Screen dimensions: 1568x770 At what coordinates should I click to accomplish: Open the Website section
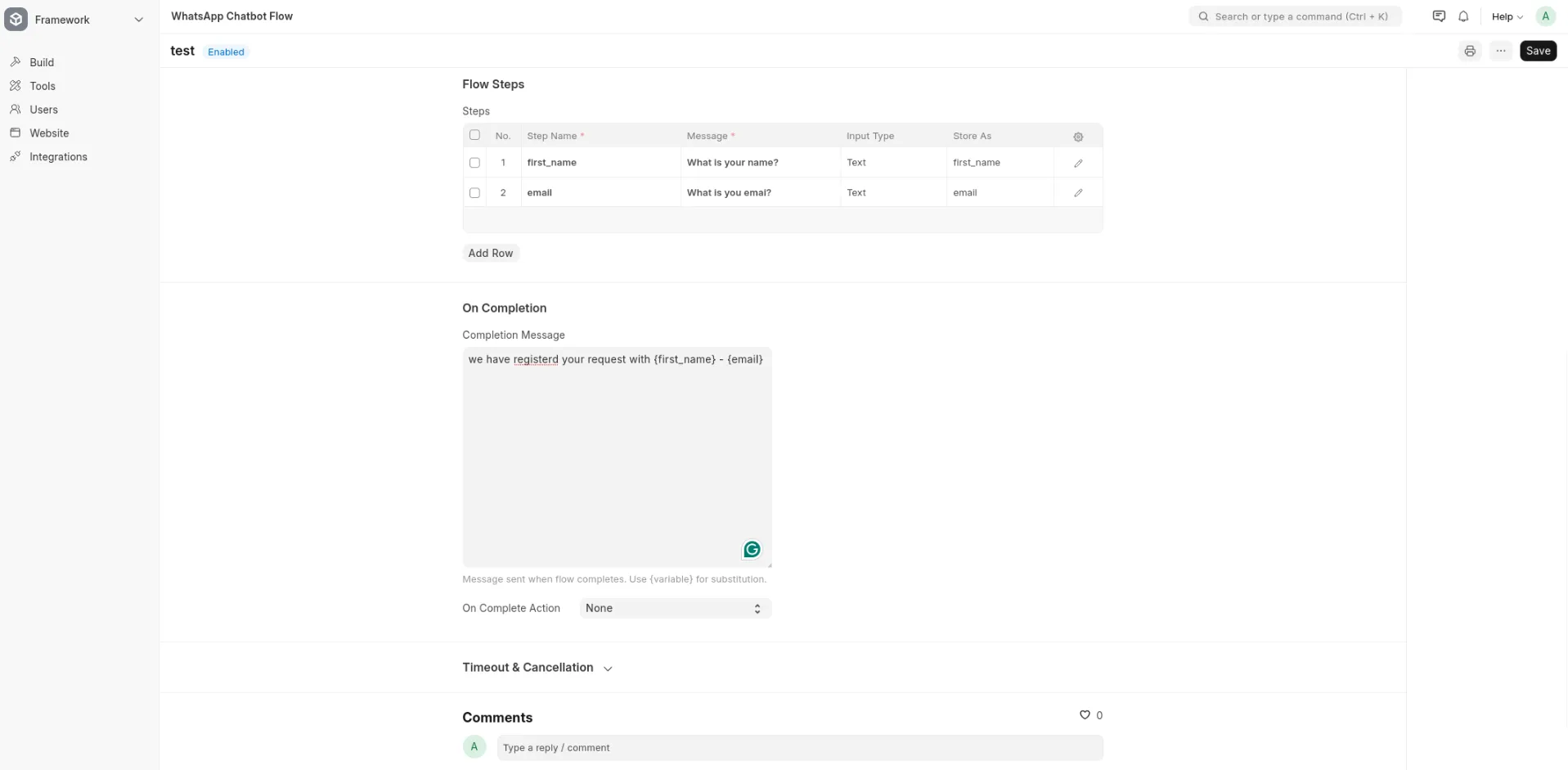tap(49, 133)
